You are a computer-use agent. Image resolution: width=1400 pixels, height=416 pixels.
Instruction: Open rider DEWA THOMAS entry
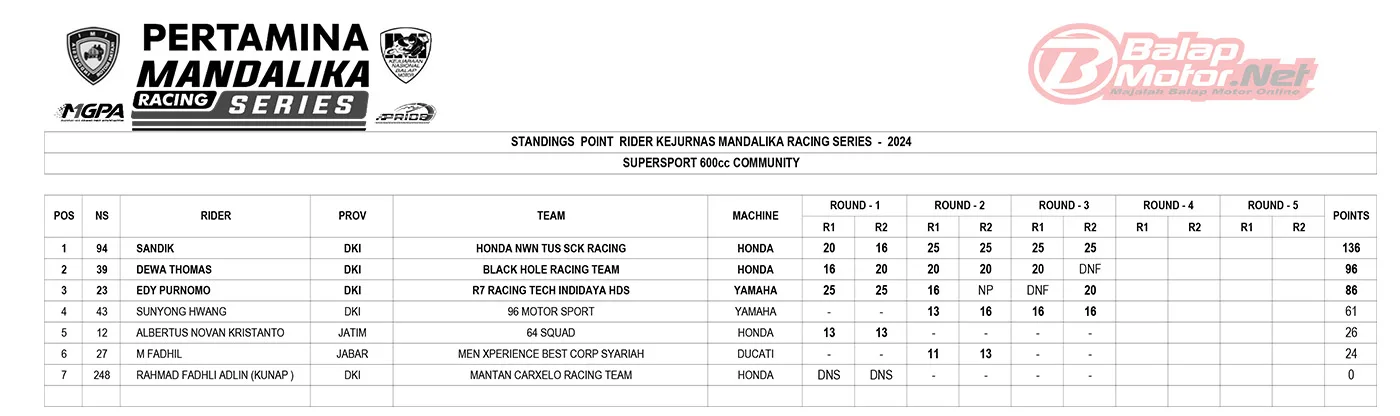174,269
